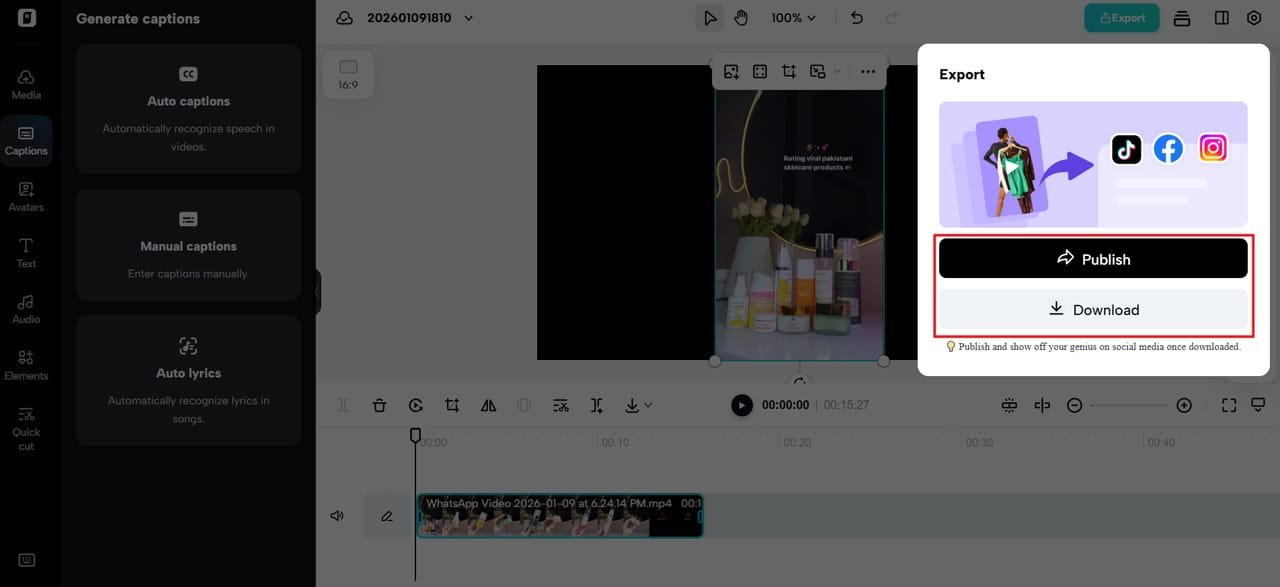This screenshot has width=1280, height=587.
Task: Switch to the Audio tab in sidebar
Action: tap(26, 308)
